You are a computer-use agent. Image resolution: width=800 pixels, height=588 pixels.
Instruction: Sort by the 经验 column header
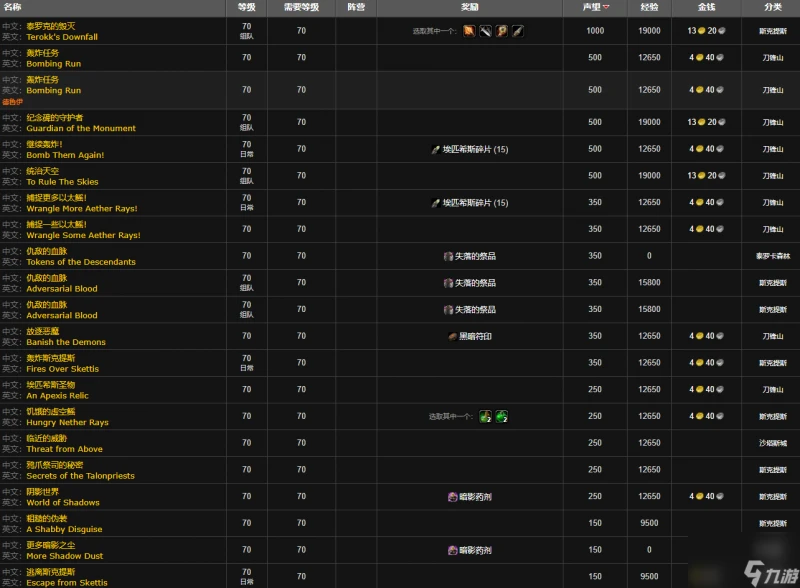(x=649, y=7)
